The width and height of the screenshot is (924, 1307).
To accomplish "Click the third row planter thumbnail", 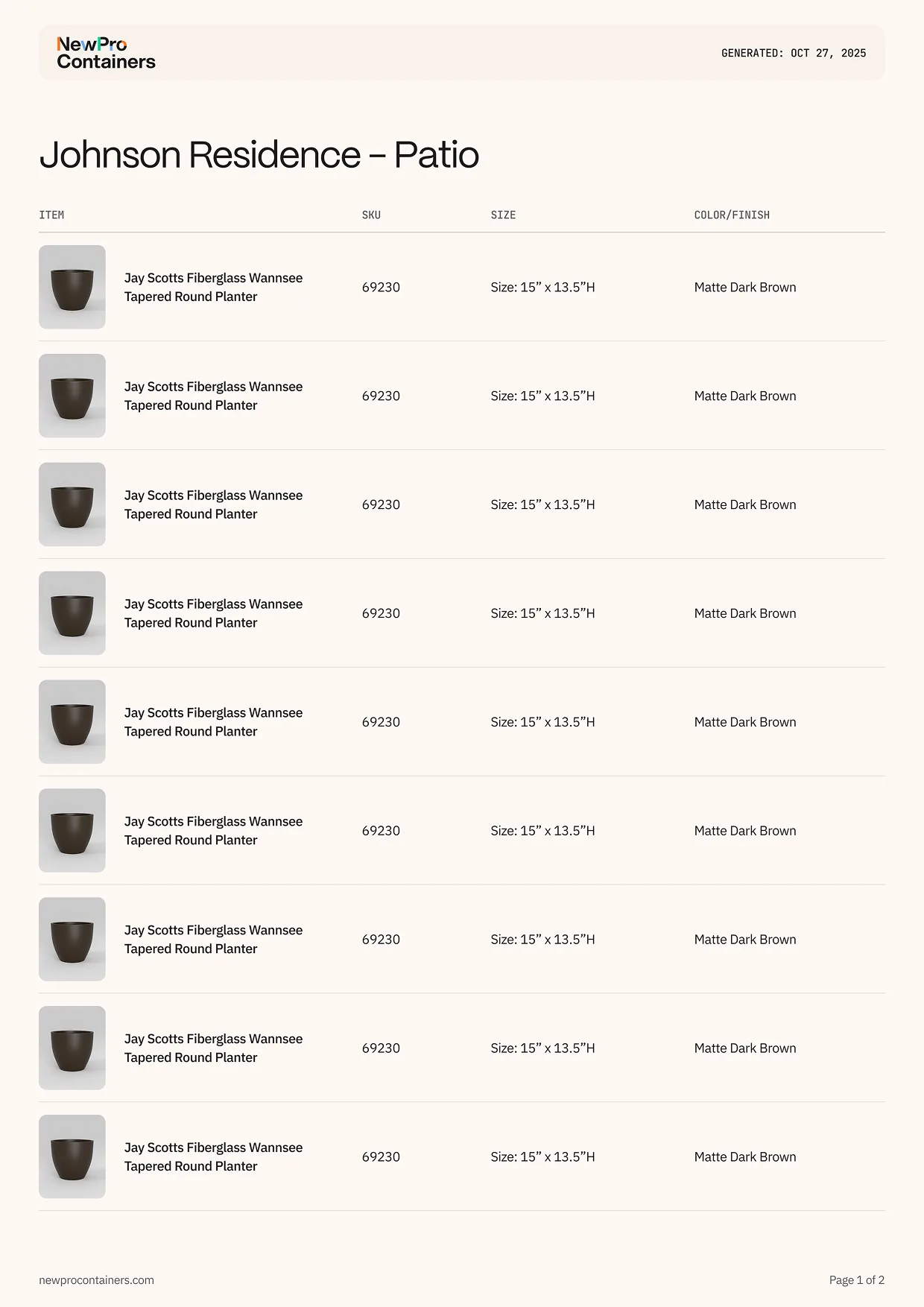I will 72,504.
